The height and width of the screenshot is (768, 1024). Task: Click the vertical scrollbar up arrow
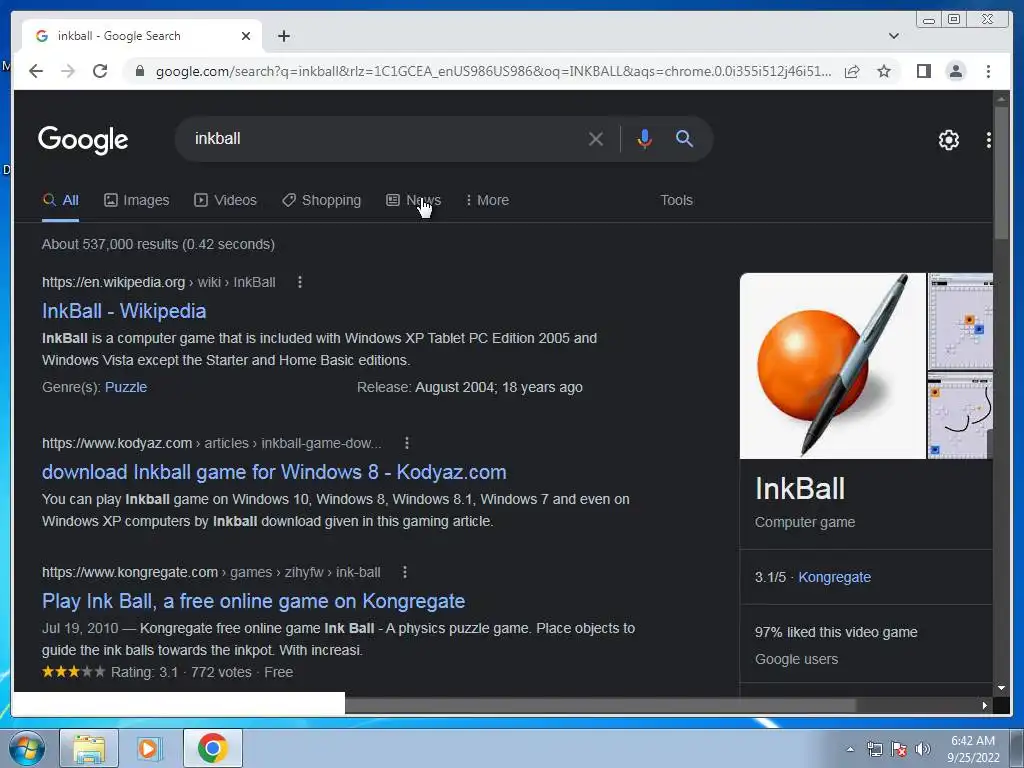(1001, 99)
